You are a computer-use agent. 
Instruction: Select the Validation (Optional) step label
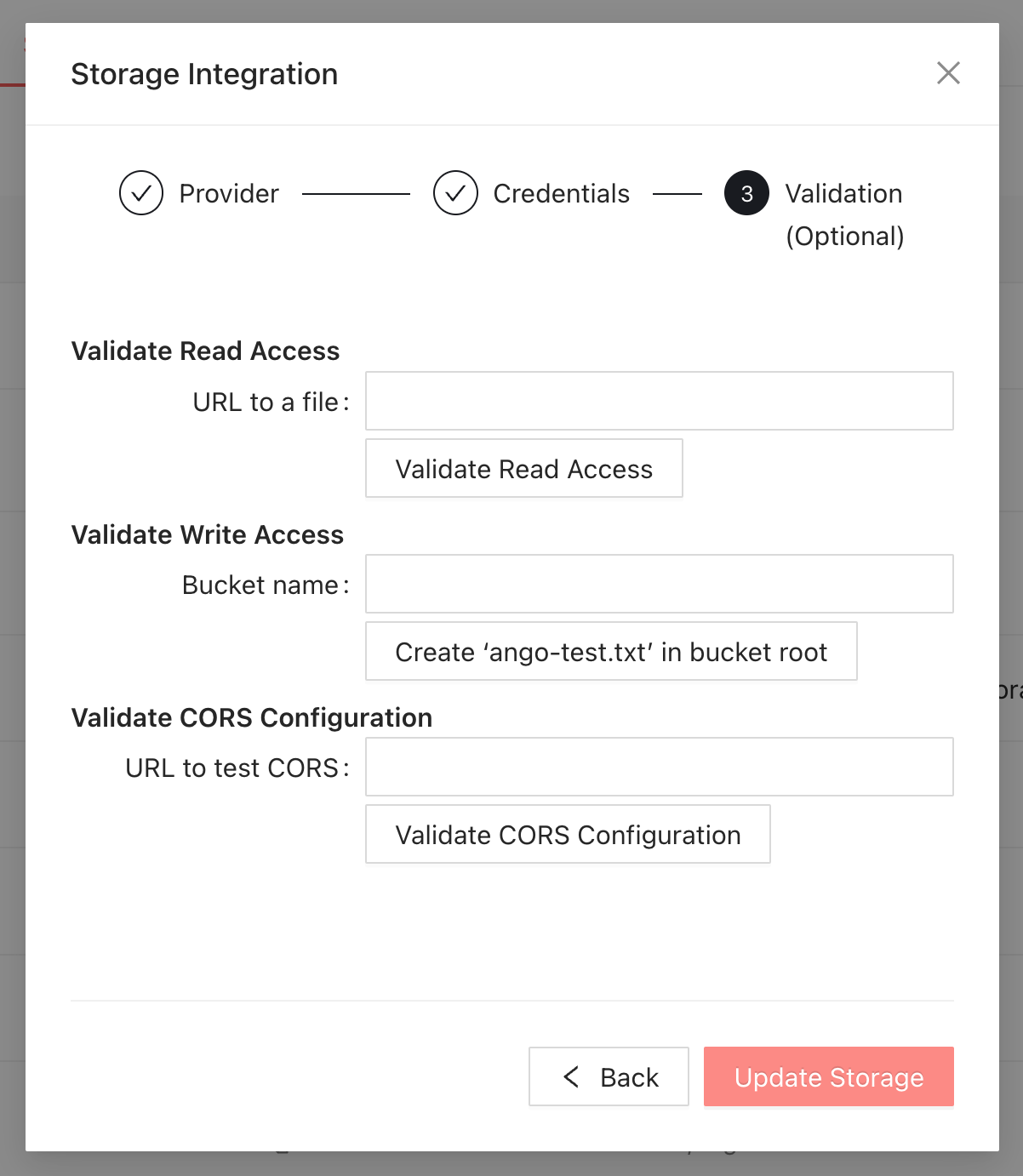(x=843, y=214)
